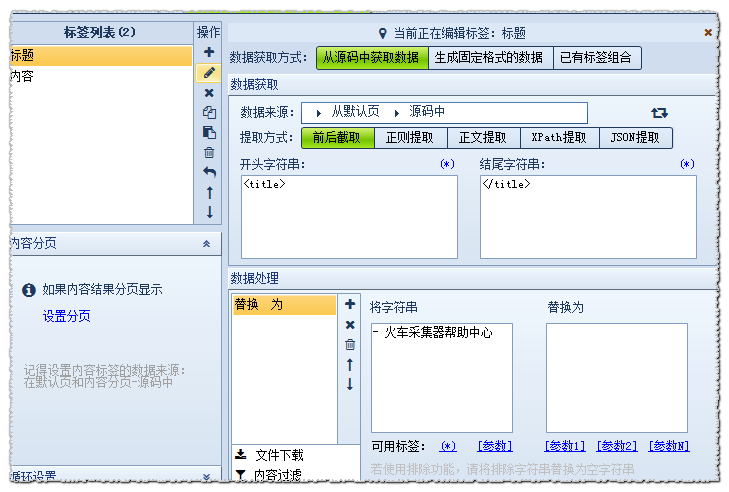Switch extraction method to 正则提取
This screenshot has width=729, height=492.
tap(410, 138)
